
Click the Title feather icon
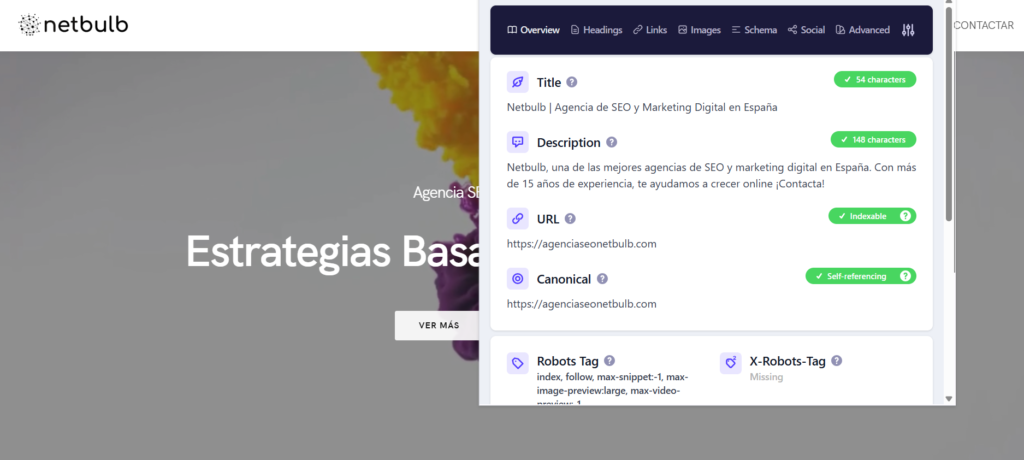[x=518, y=82]
